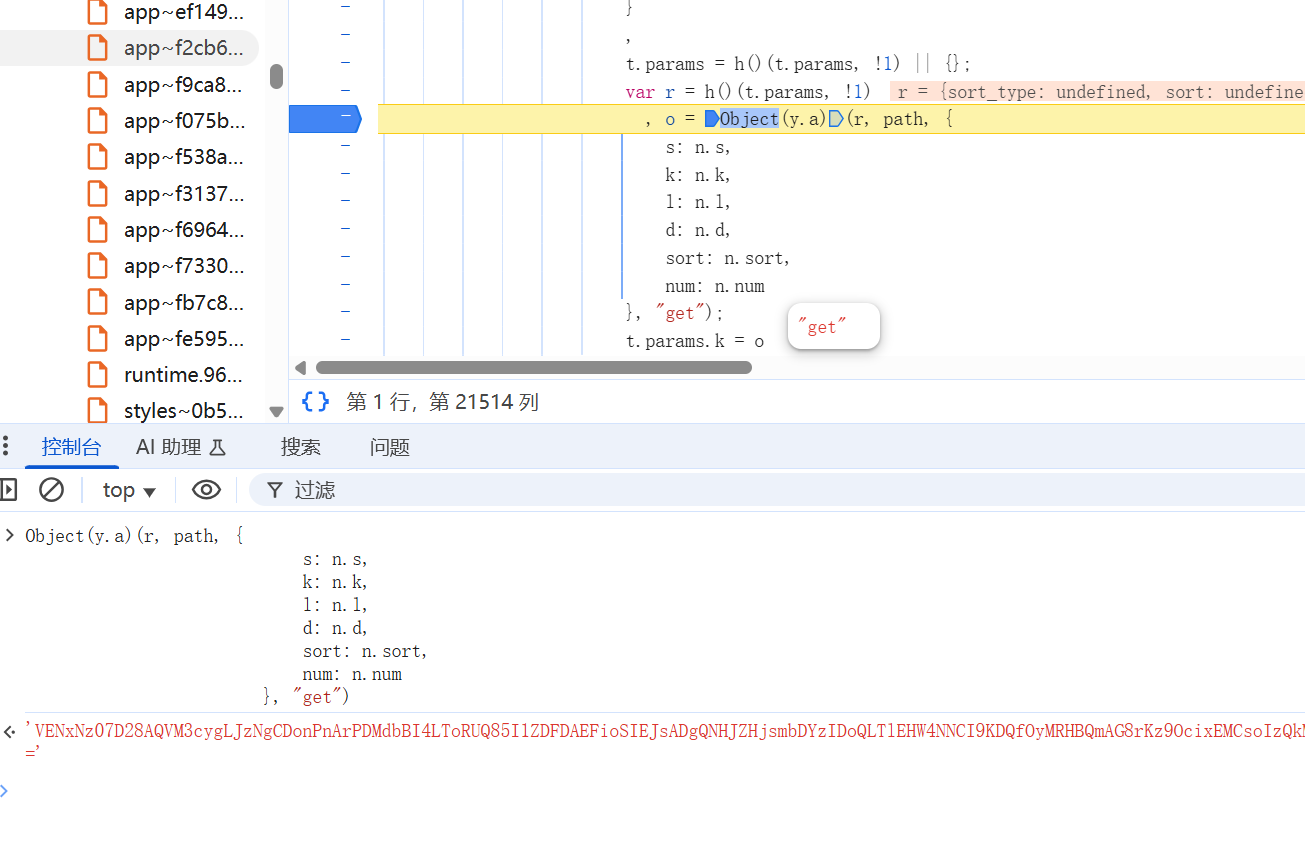Click the inline r = {sort_type value hint
This screenshot has height=852, width=1305.
[x=1097, y=92]
